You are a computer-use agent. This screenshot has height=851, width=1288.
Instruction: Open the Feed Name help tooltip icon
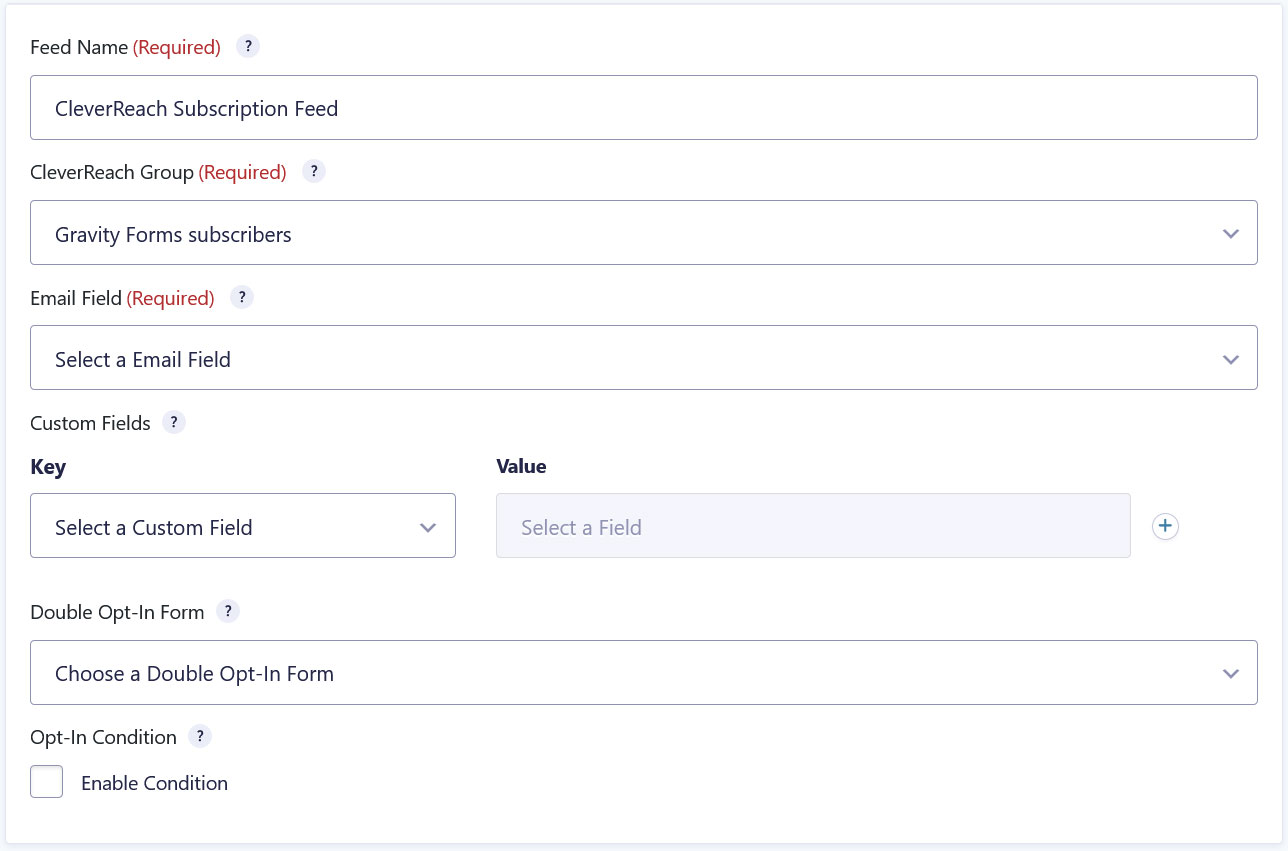pos(248,47)
